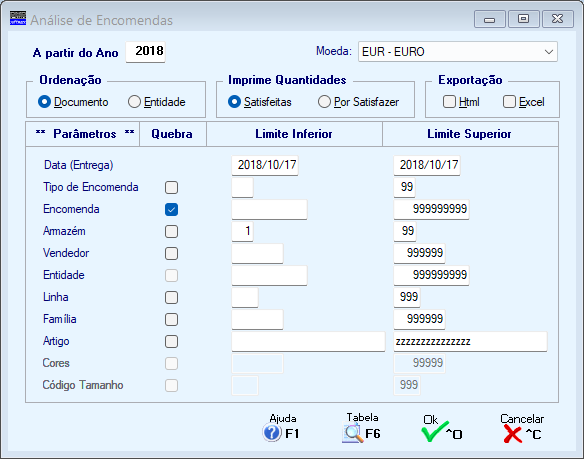Confirm with the green Ok checkmark
Image resolution: width=584 pixels, height=459 pixels.
[x=435, y=431]
